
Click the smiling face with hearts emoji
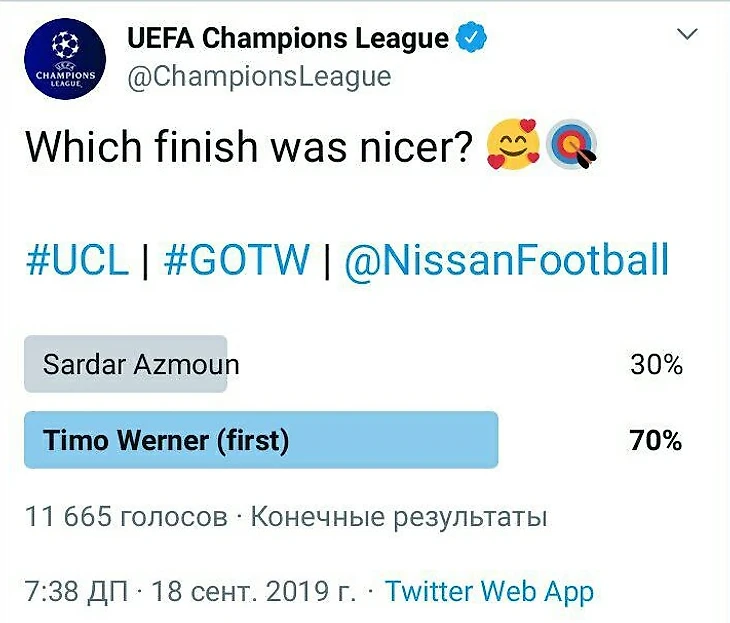(513, 147)
